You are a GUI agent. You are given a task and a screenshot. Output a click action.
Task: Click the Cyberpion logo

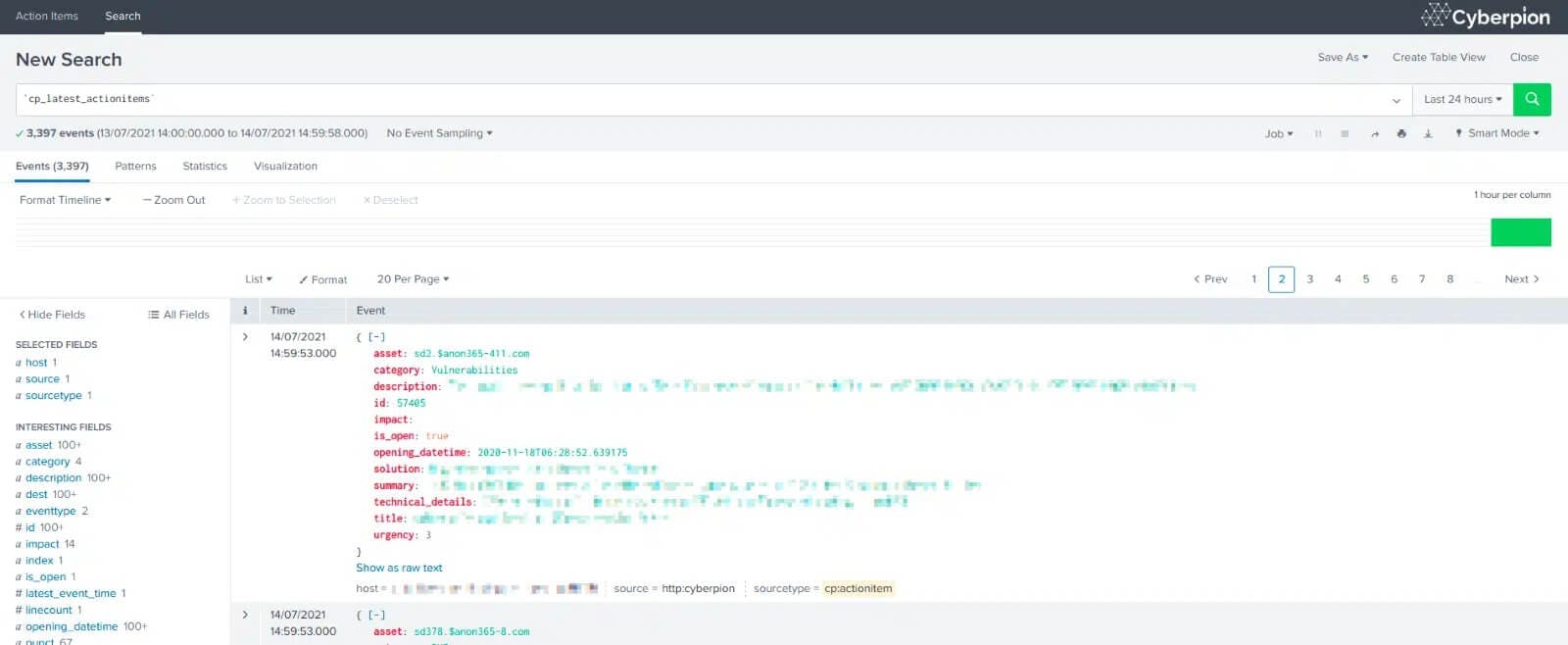point(1485,17)
